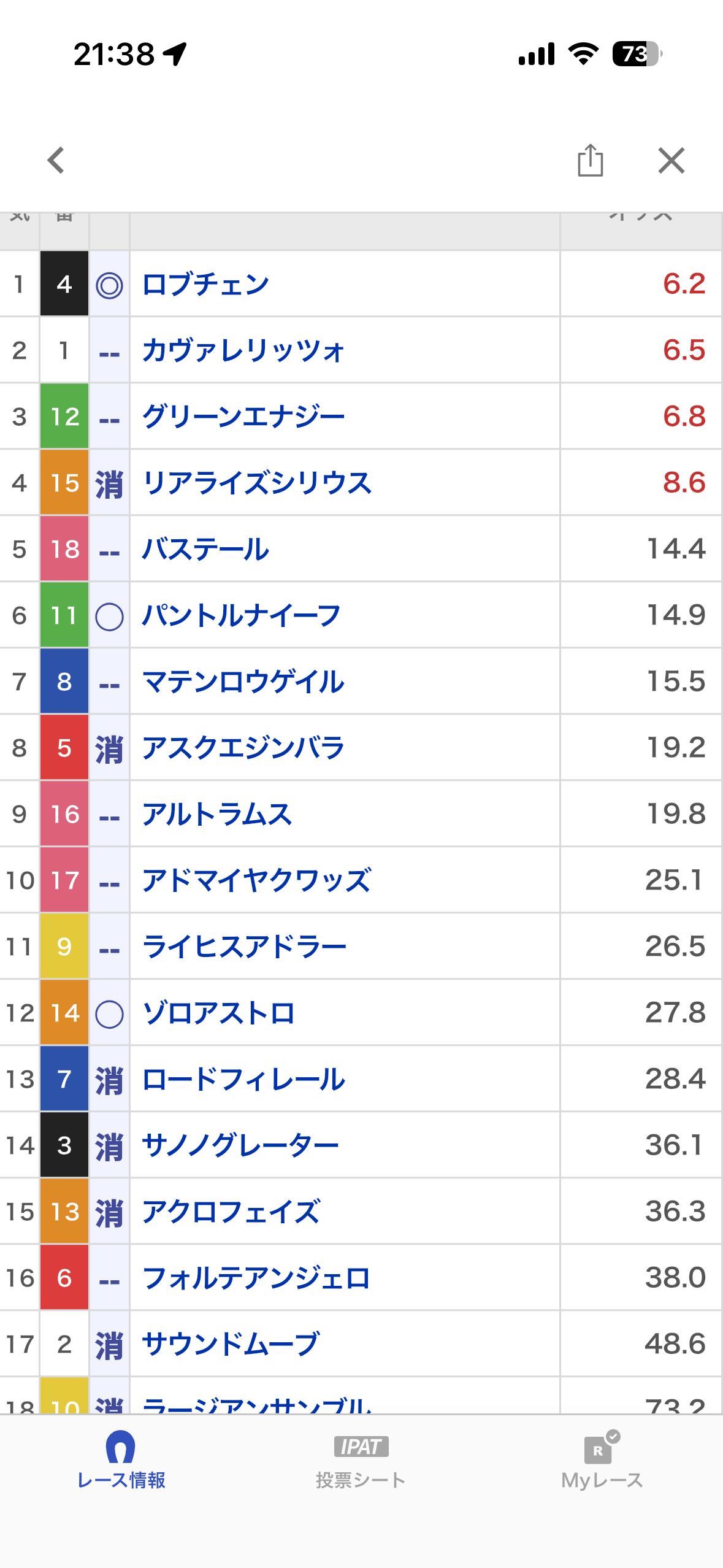
Task: Open horse page for グリーンエナジー
Action: pos(243,417)
